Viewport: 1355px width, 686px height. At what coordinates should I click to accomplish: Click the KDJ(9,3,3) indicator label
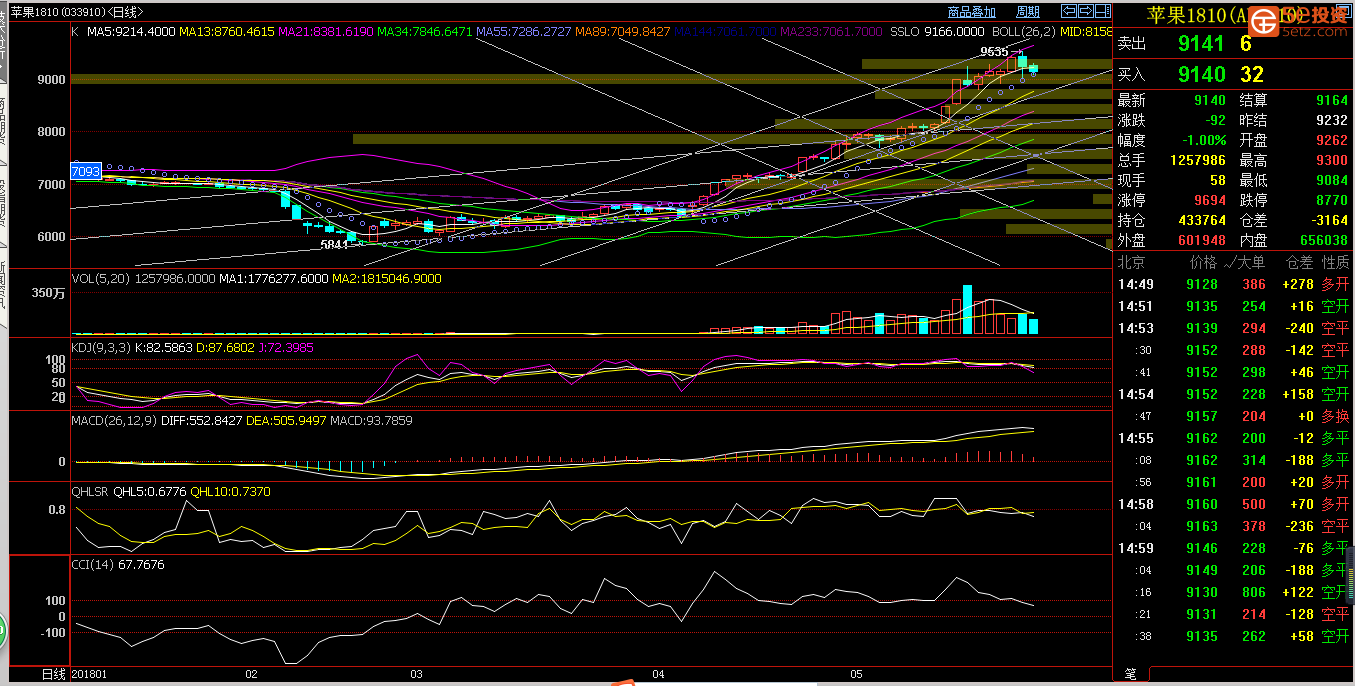click(101, 348)
